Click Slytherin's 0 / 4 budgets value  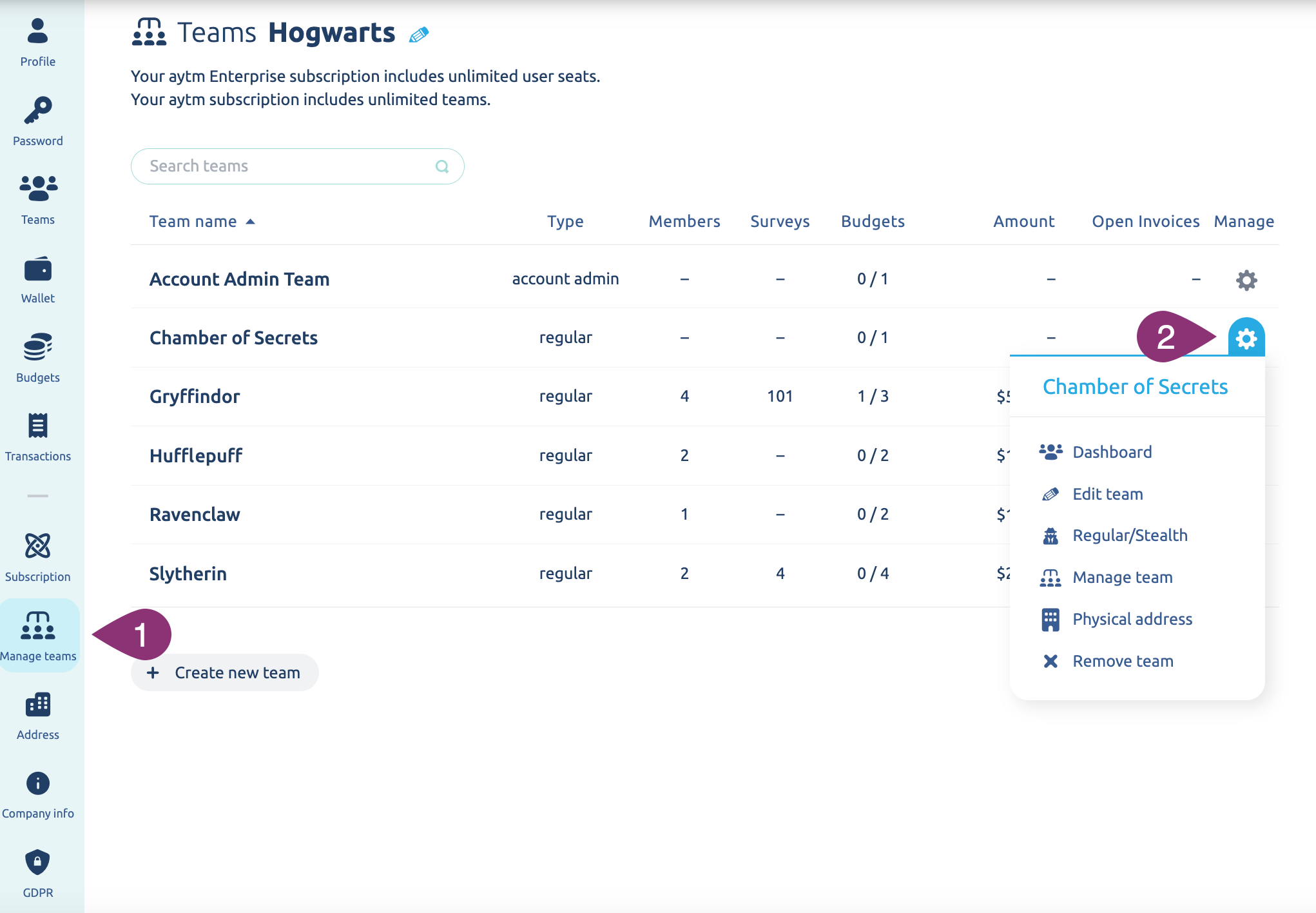click(x=873, y=573)
